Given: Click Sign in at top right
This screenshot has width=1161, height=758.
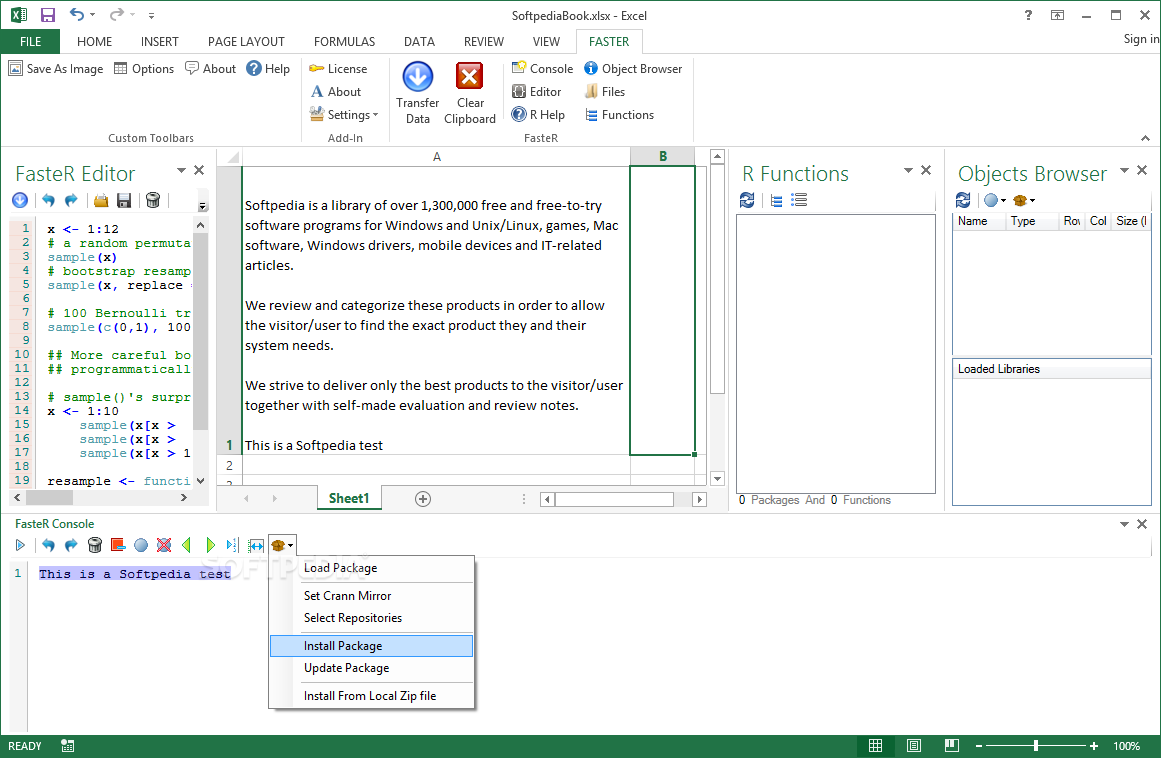Looking at the screenshot, I should [x=1141, y=38].
